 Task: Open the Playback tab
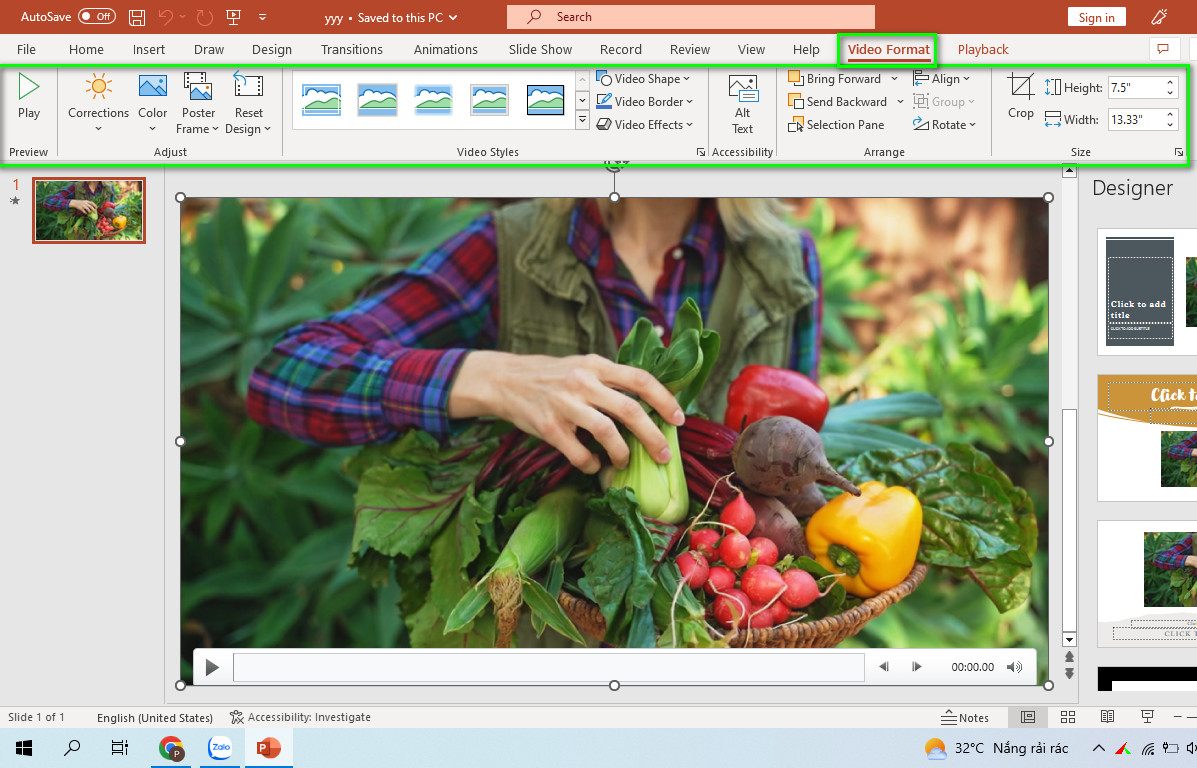983,50
